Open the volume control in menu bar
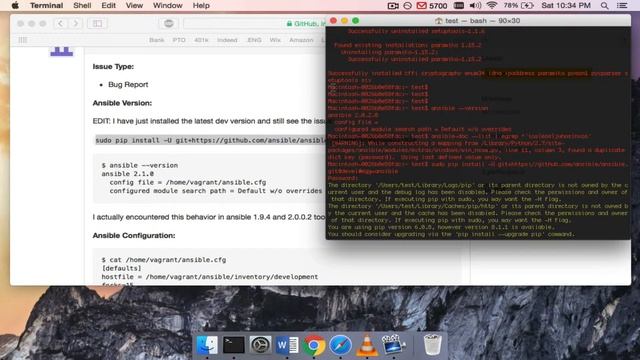Image resolution: width=640 pixels, height=360 pixels. point(475,5)
